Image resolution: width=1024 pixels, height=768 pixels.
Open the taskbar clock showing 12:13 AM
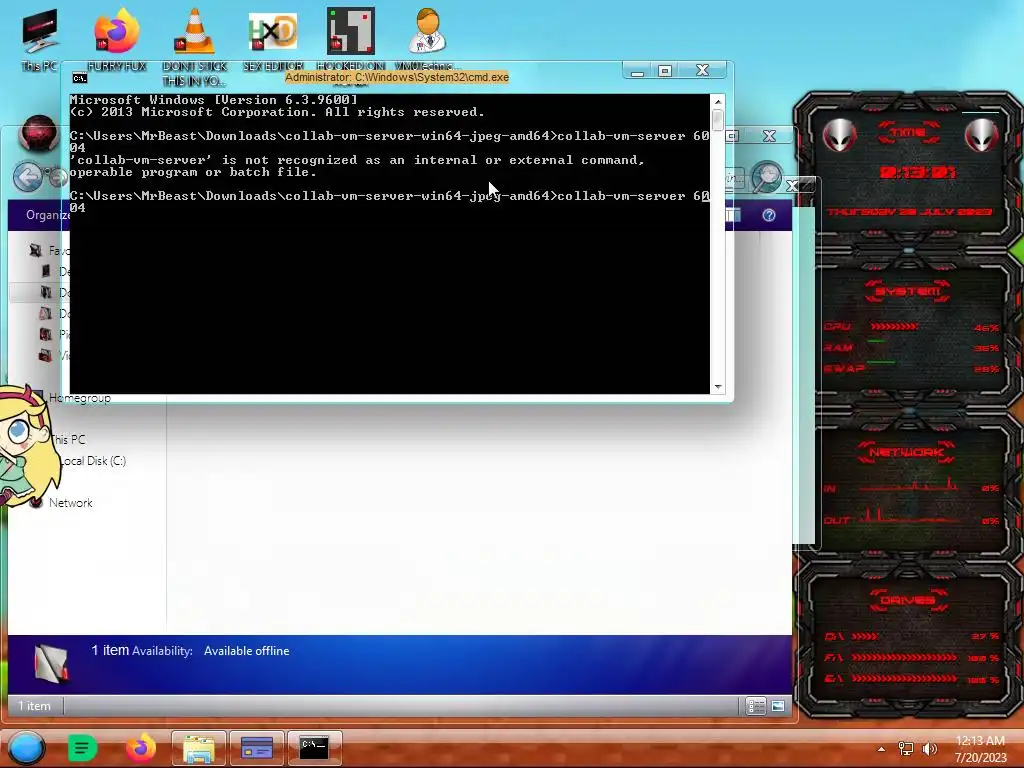tap(980, 749)
